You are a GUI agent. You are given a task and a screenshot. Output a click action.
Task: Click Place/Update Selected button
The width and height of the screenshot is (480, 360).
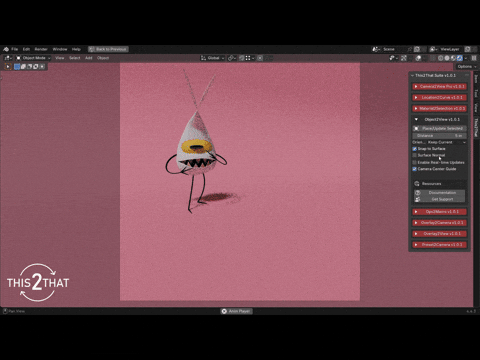coord(439,128)
